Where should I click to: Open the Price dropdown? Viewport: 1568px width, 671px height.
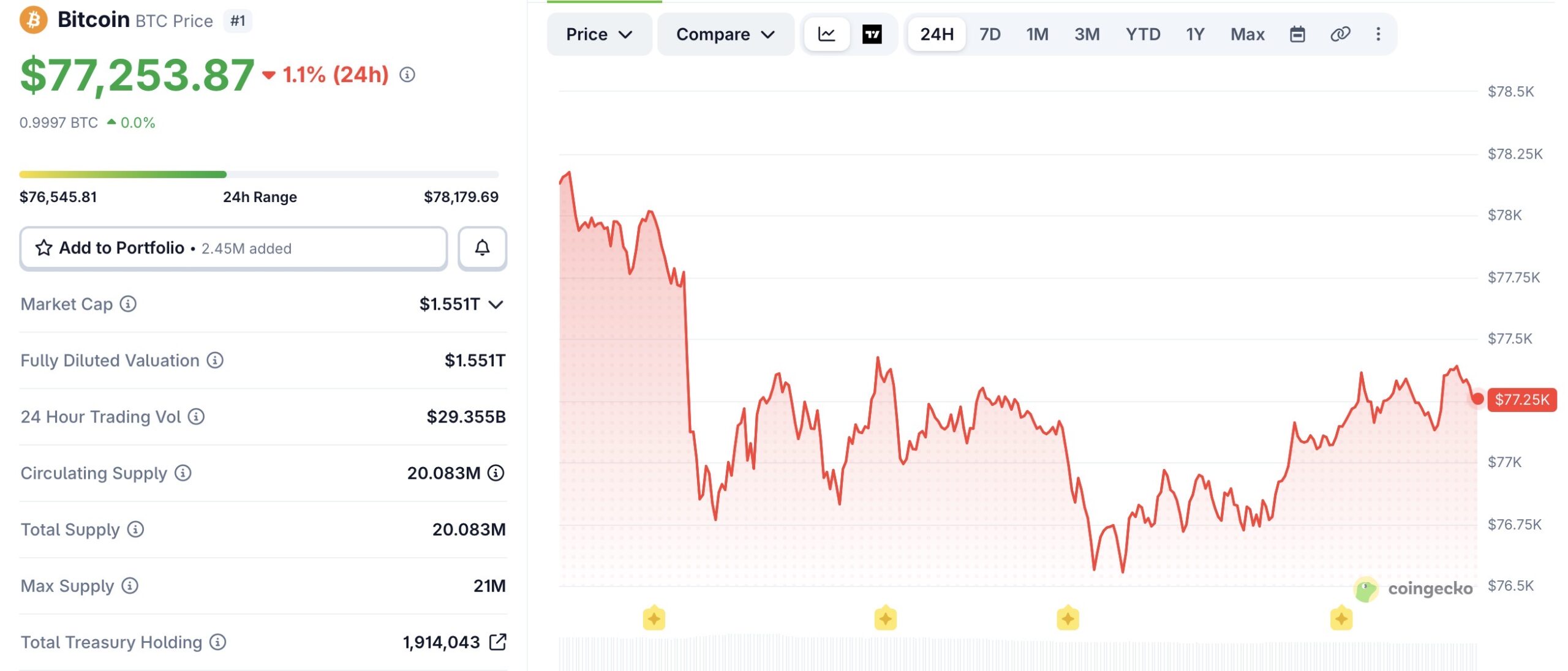[599, 34]
